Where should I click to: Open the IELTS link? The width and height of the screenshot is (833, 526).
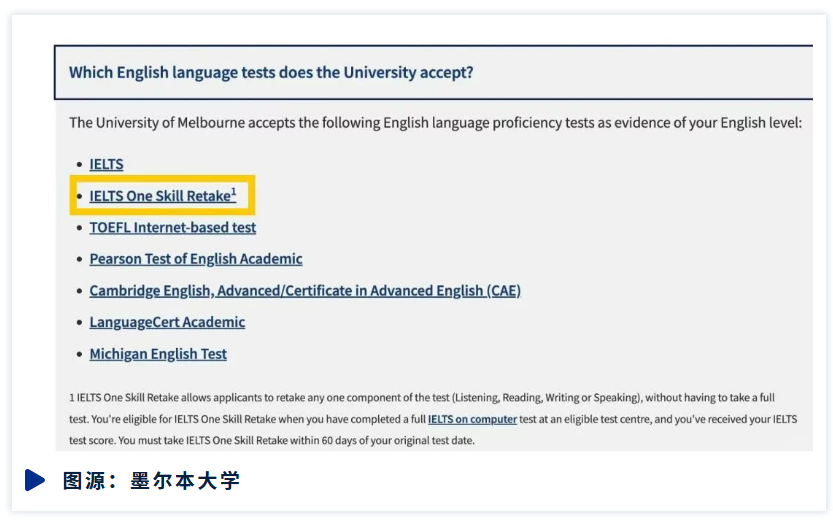(x=106, y=164)
